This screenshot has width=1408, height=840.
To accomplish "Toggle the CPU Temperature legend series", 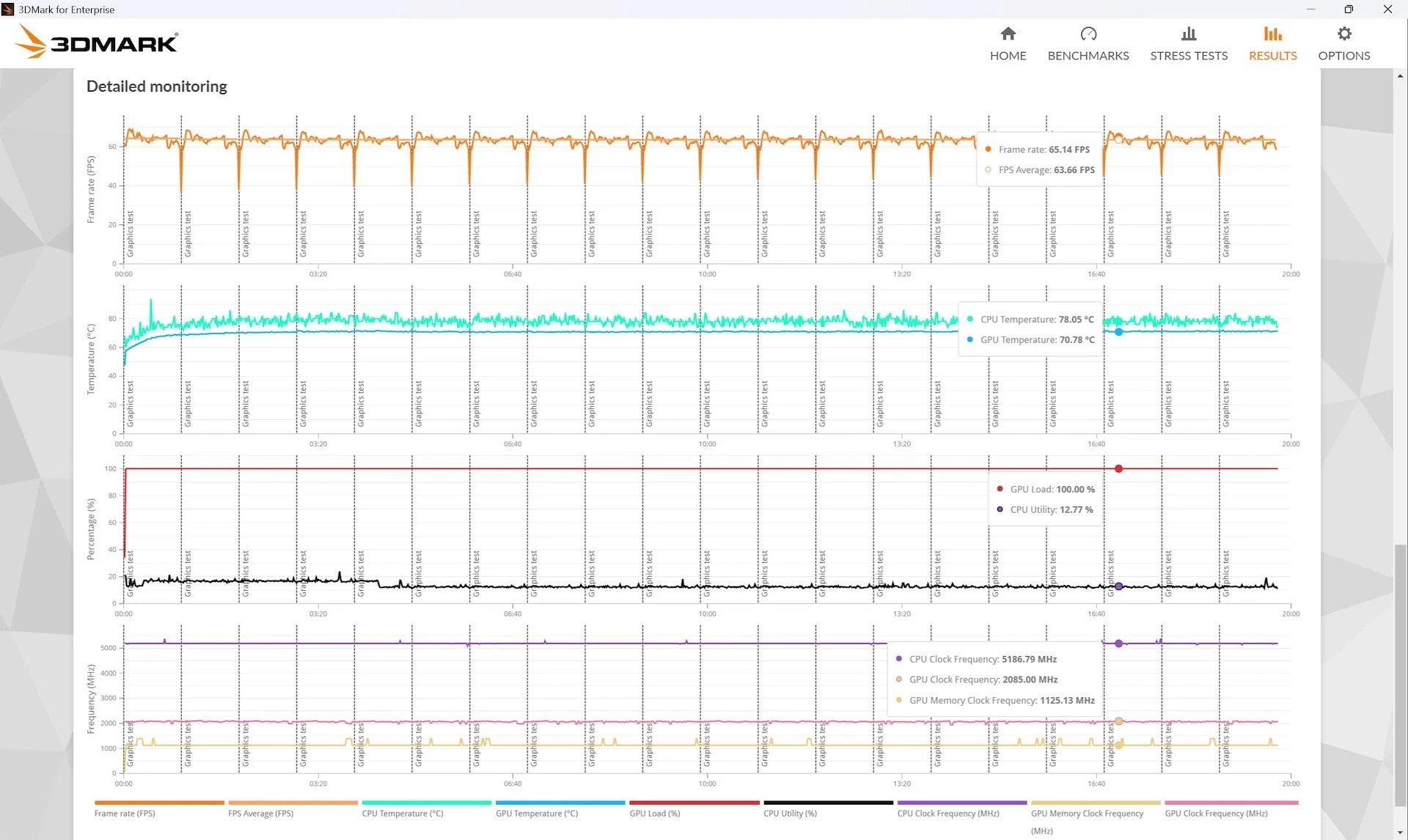I will click(x=403, y=813).
